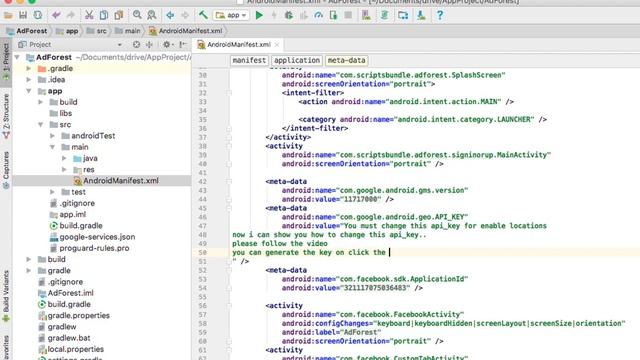Click the Open folder toolbar icon
Viewport: 640px width, 360px height.
8,16
